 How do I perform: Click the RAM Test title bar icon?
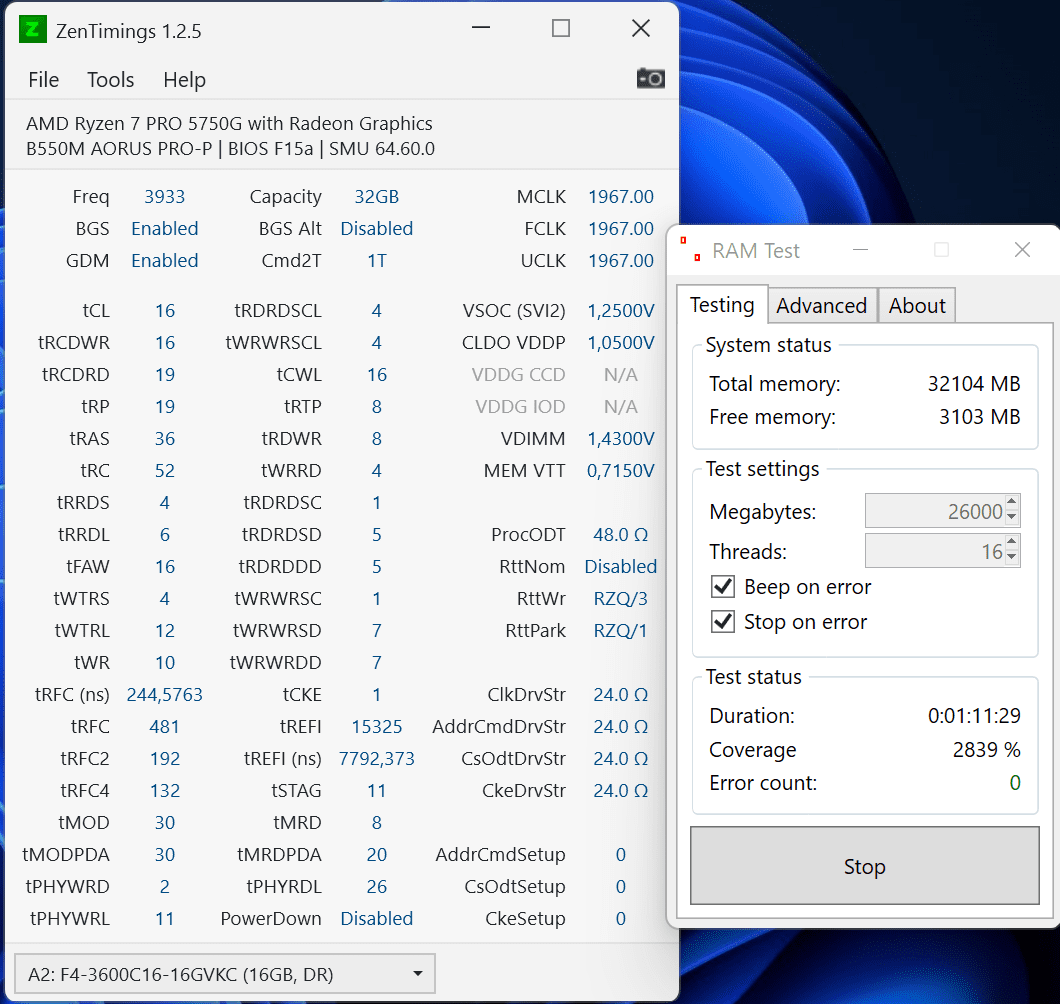point(690,249)
